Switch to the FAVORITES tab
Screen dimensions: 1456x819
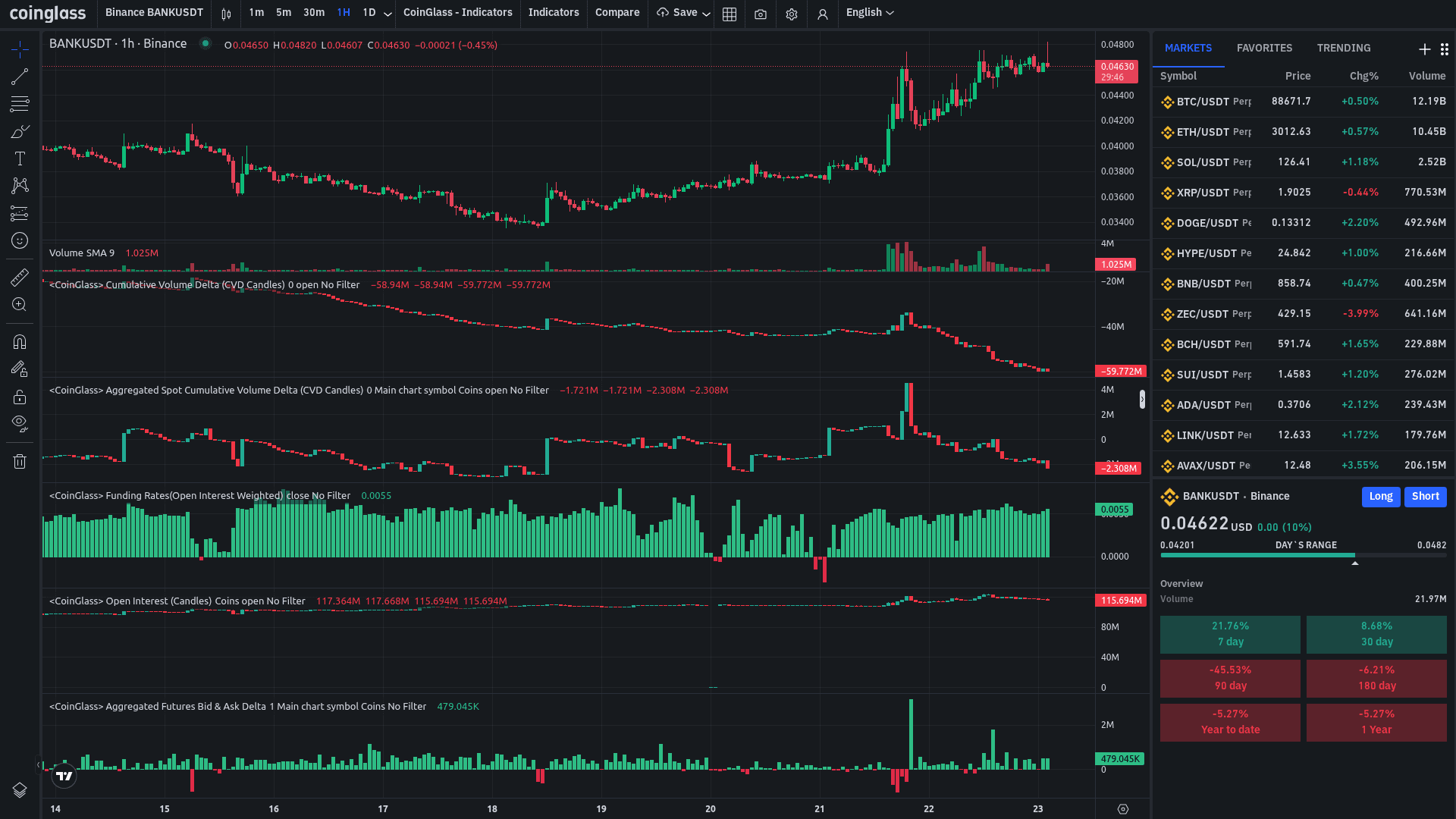tap(1264, 48)
